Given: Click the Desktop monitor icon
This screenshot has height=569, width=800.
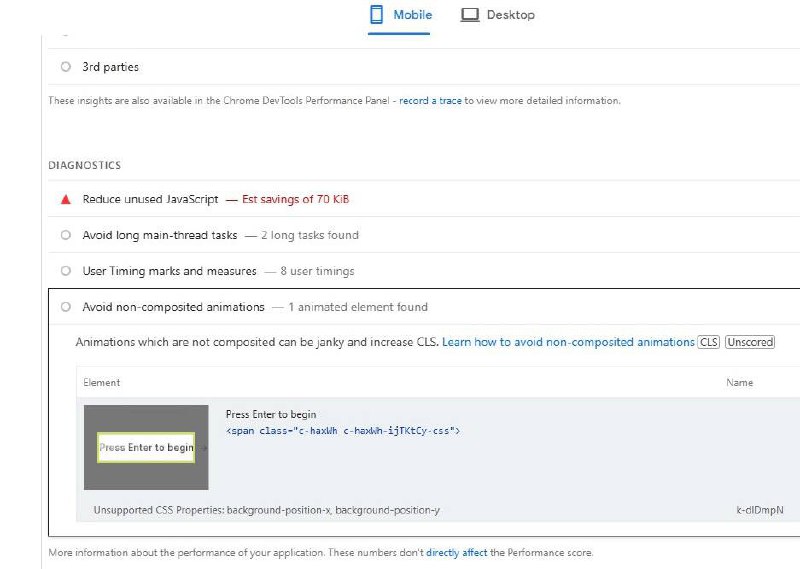Looking at the screenshot, I should point(470,15).
